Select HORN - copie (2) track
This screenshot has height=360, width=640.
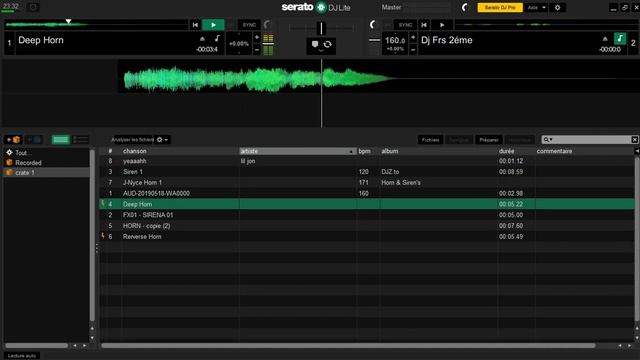pyautogui.click(x=367, y=226)
